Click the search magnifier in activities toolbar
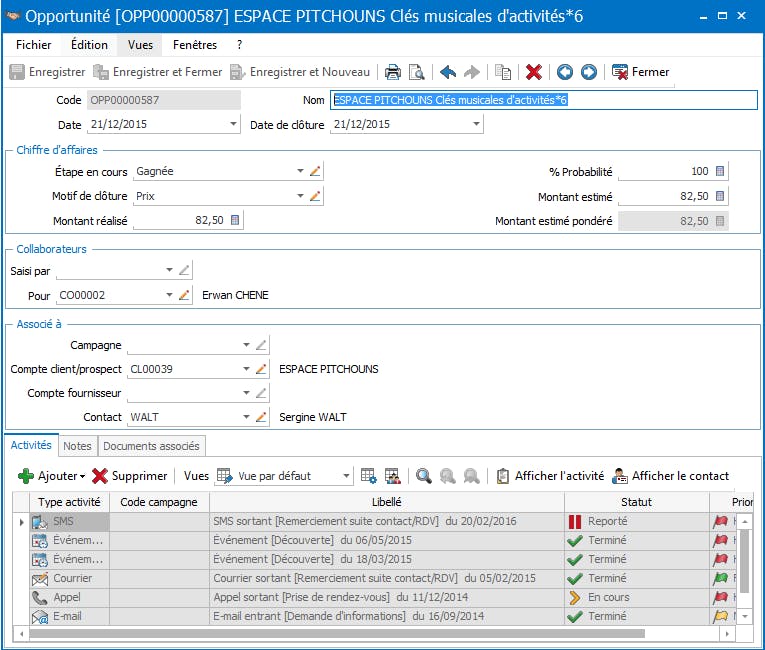The width and height of the screenshot is (765, 650). tap(424, 476)
